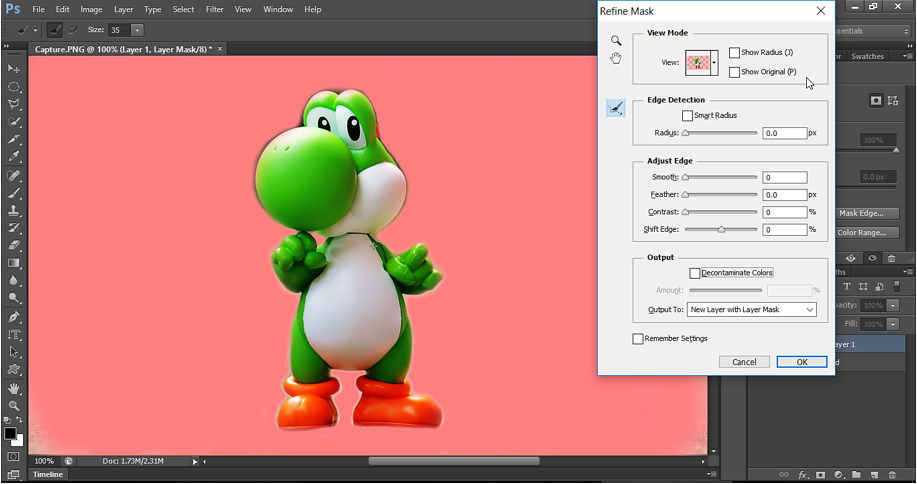Select the Hand tool in the toolbox
This screenshot has width=917, height=484.
click(x=13, y=388)
